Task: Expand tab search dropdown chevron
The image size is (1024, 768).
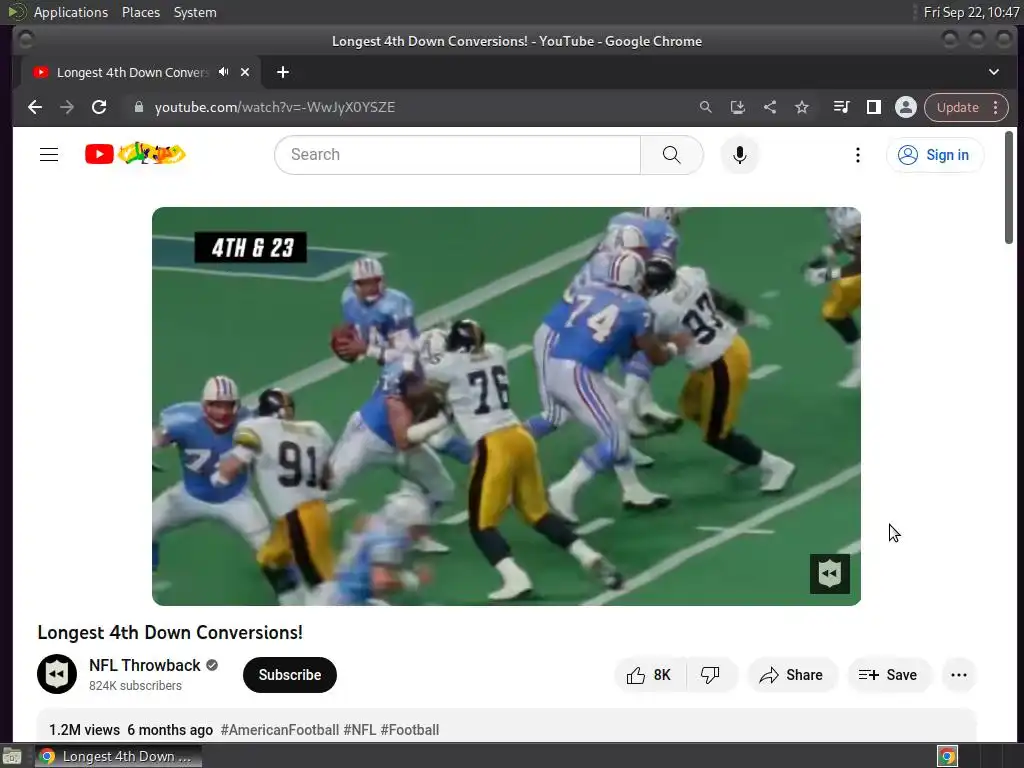Action: click(994, 72)
